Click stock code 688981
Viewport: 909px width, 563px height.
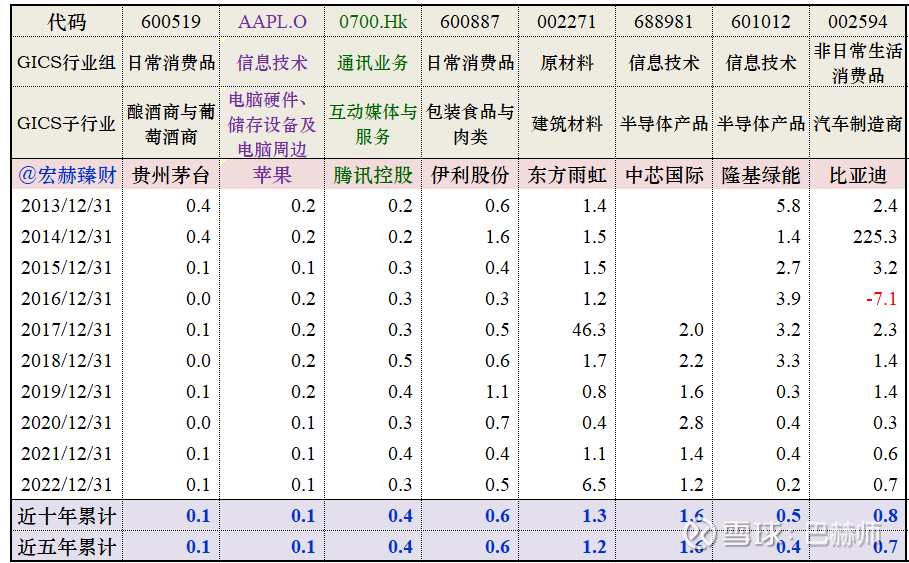663,23
